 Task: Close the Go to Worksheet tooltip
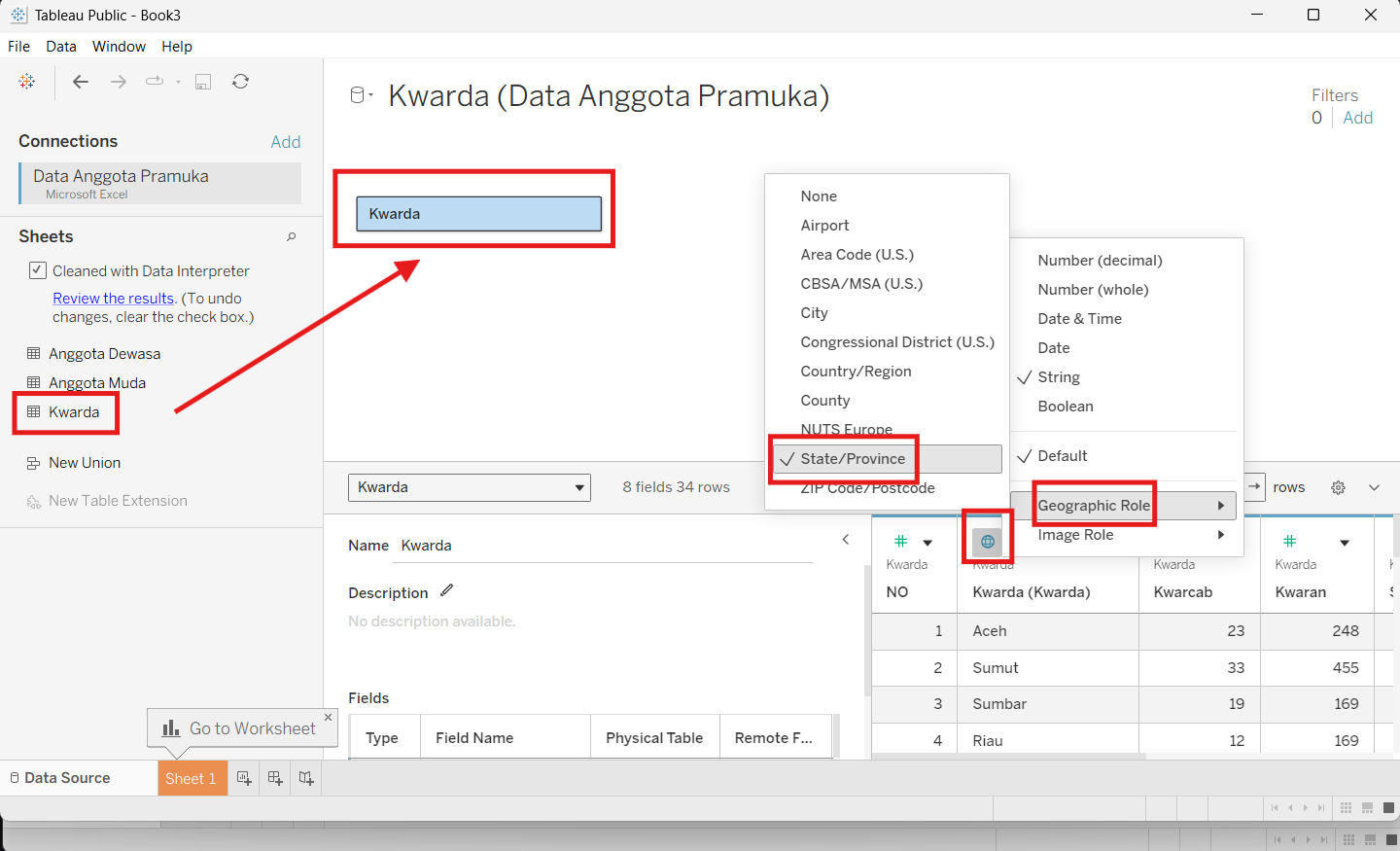328,717
